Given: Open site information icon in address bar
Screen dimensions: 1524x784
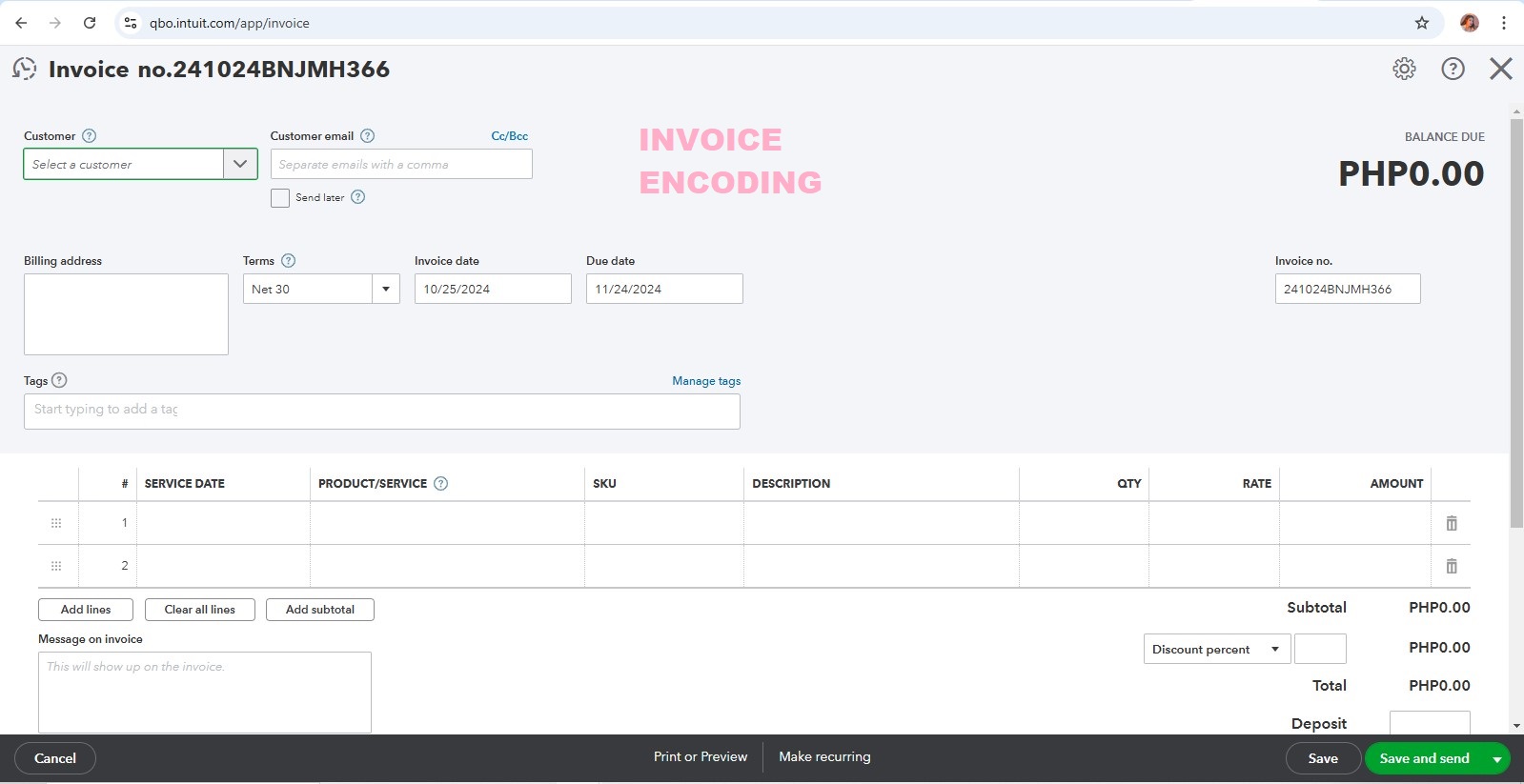Looking at the screenshot, I should 131,23.
